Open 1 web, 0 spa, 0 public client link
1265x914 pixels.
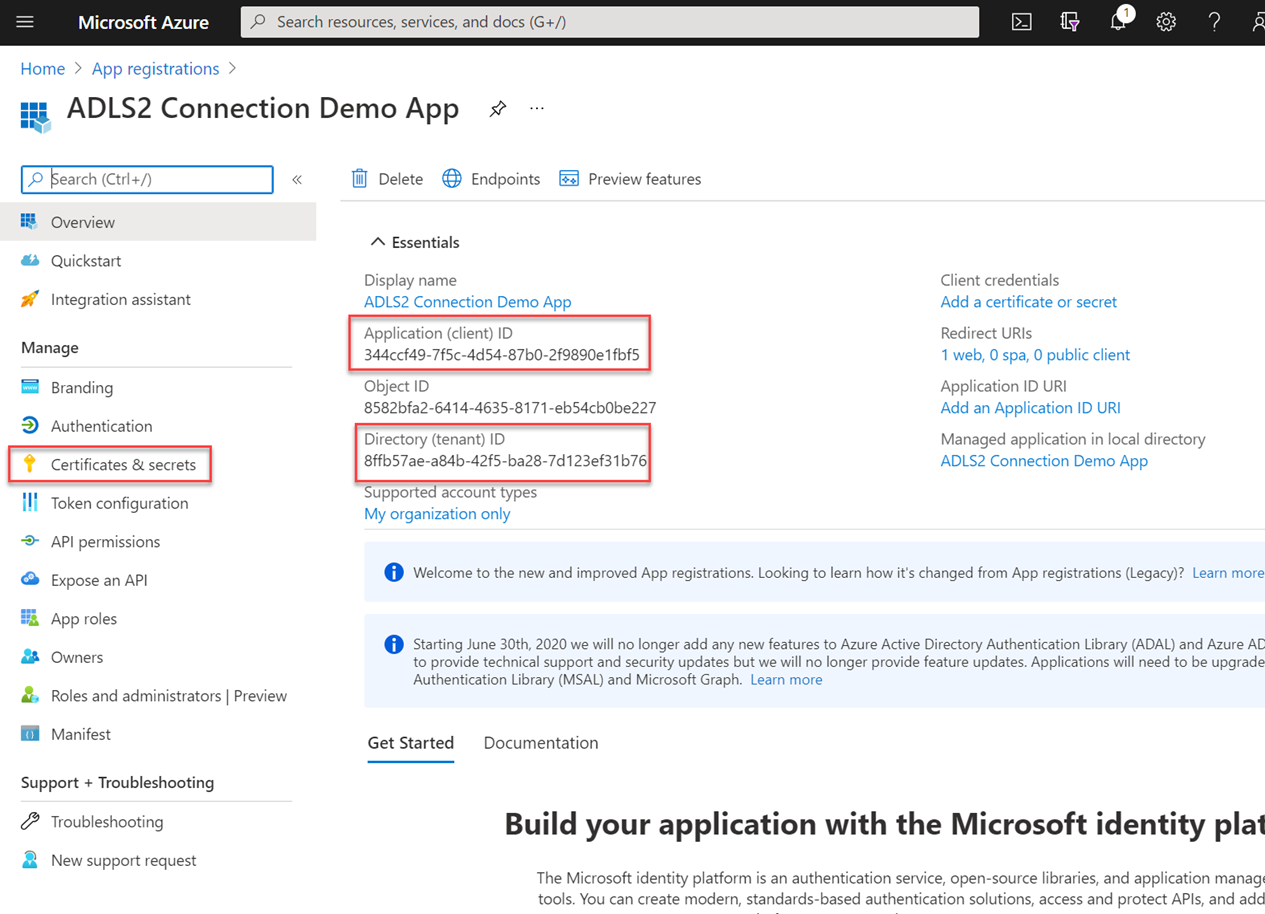click(1035, 355)
